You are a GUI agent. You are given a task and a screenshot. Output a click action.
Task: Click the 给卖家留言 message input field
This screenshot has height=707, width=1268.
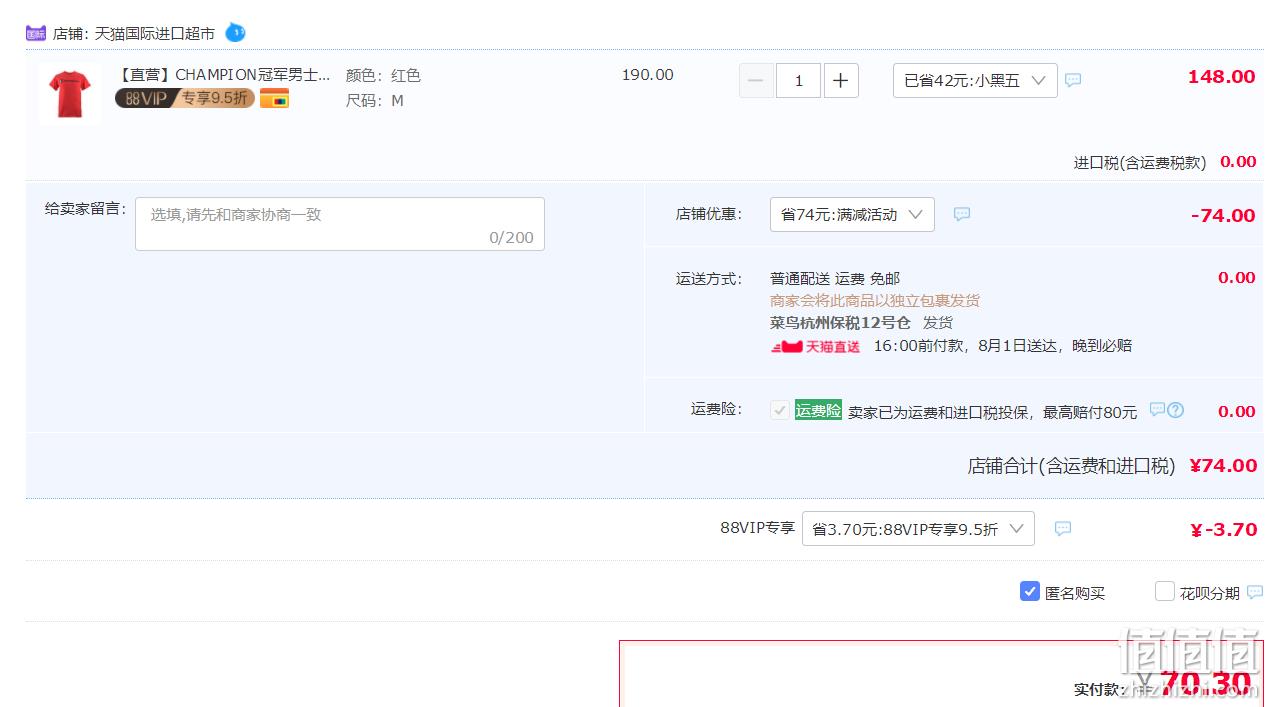coord(340,224)
